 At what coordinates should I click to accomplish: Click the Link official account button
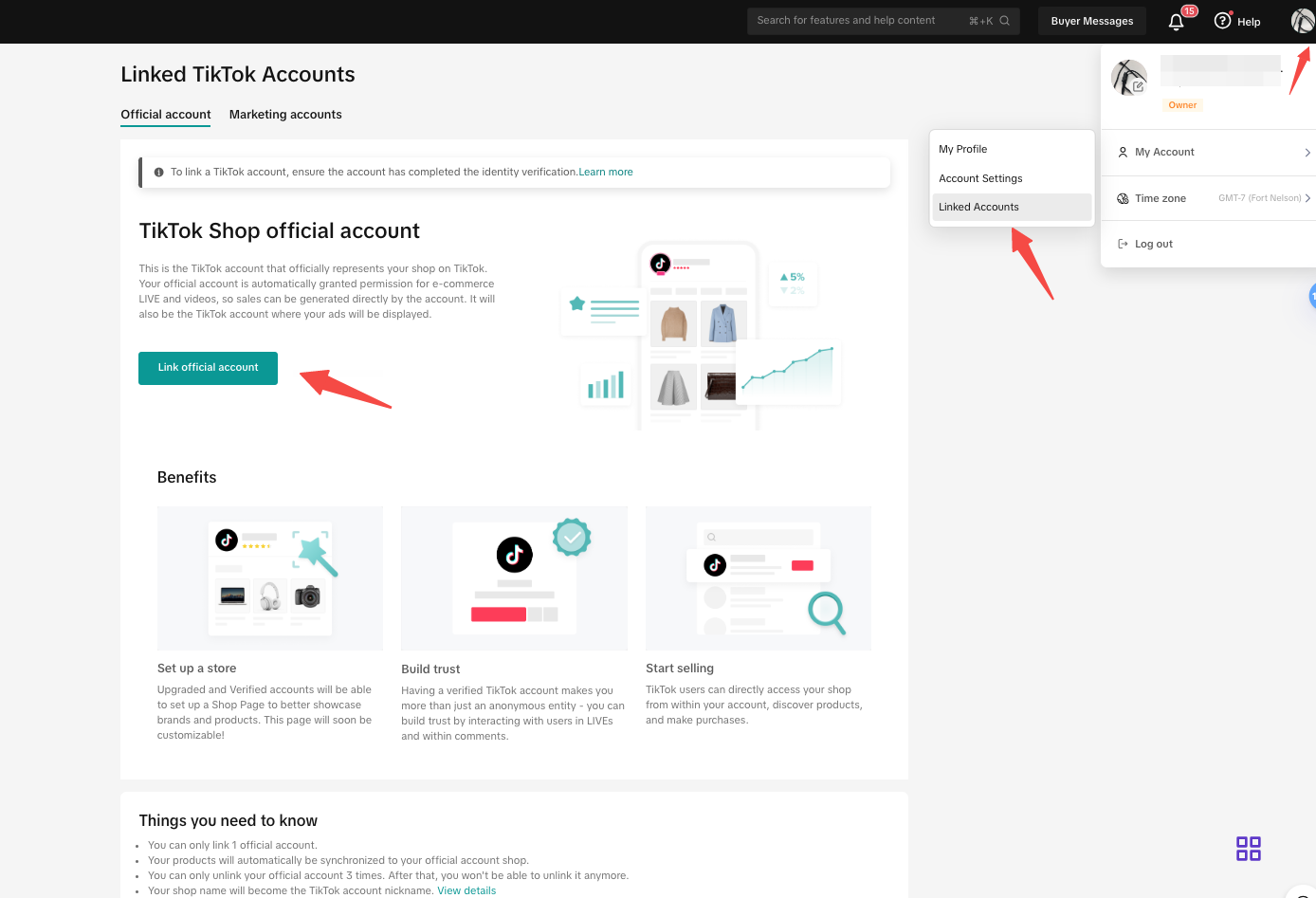208,368
